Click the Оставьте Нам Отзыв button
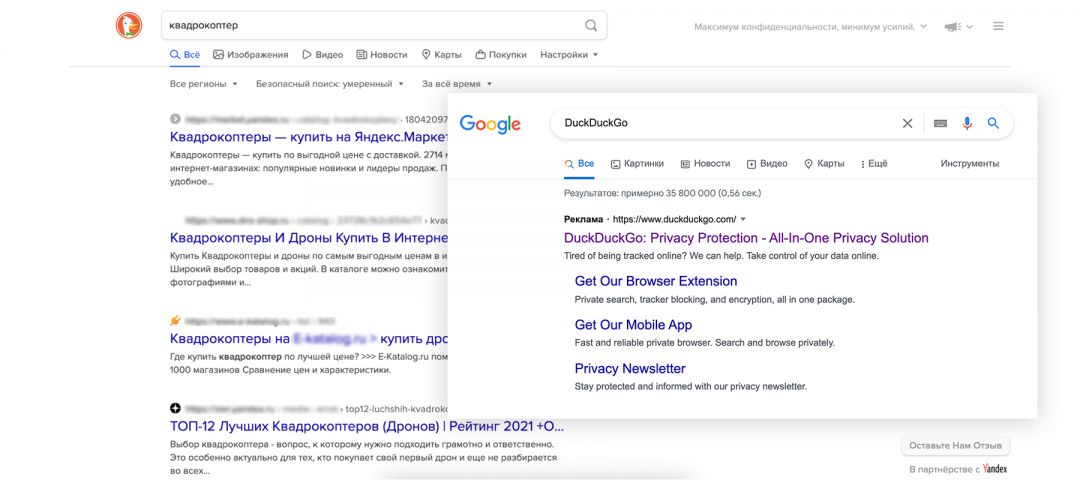Screen dimensions: 1080x480 click(x=955, y=446)
